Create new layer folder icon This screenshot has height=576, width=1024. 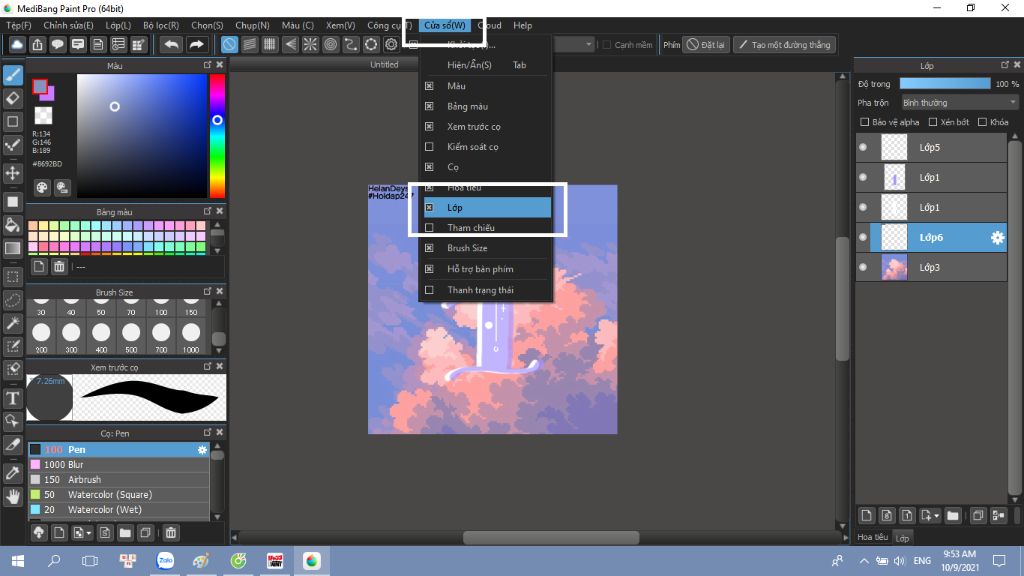(x=953, y=516)
